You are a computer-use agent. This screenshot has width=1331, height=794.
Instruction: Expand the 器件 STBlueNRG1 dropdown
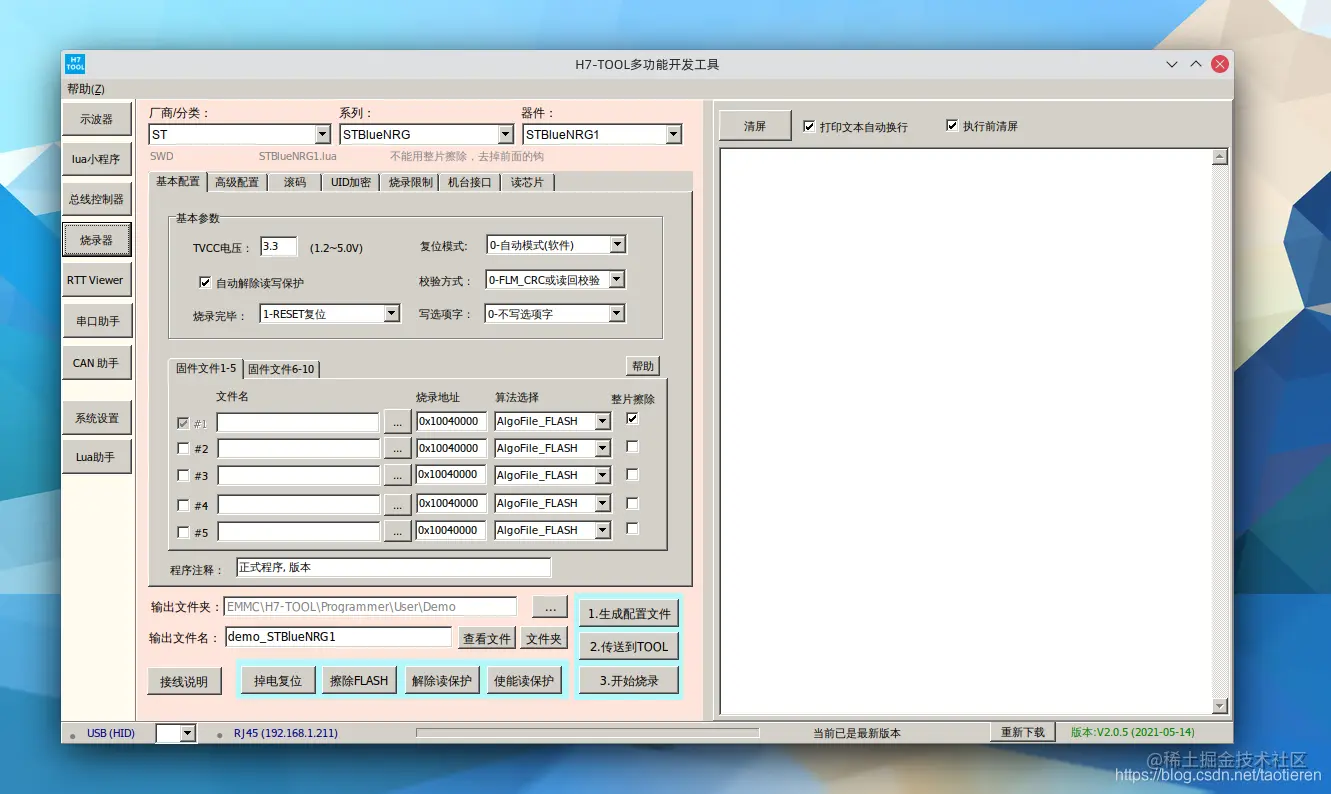click(673, 134)
